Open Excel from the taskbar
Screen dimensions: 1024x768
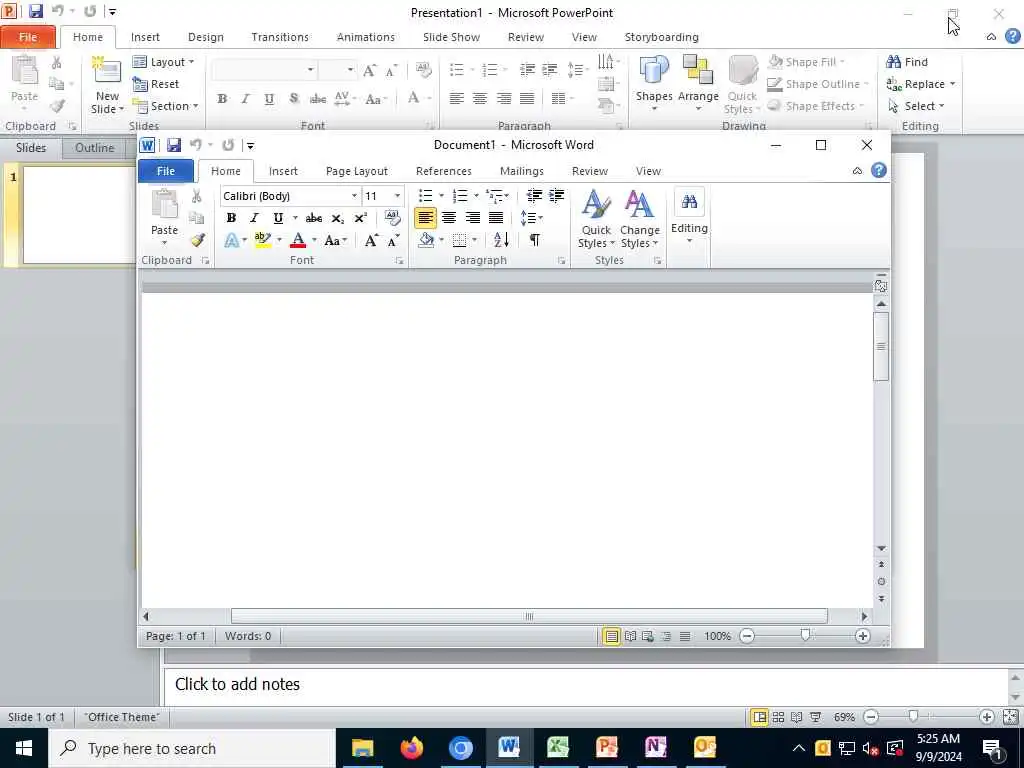click(558, 748)
